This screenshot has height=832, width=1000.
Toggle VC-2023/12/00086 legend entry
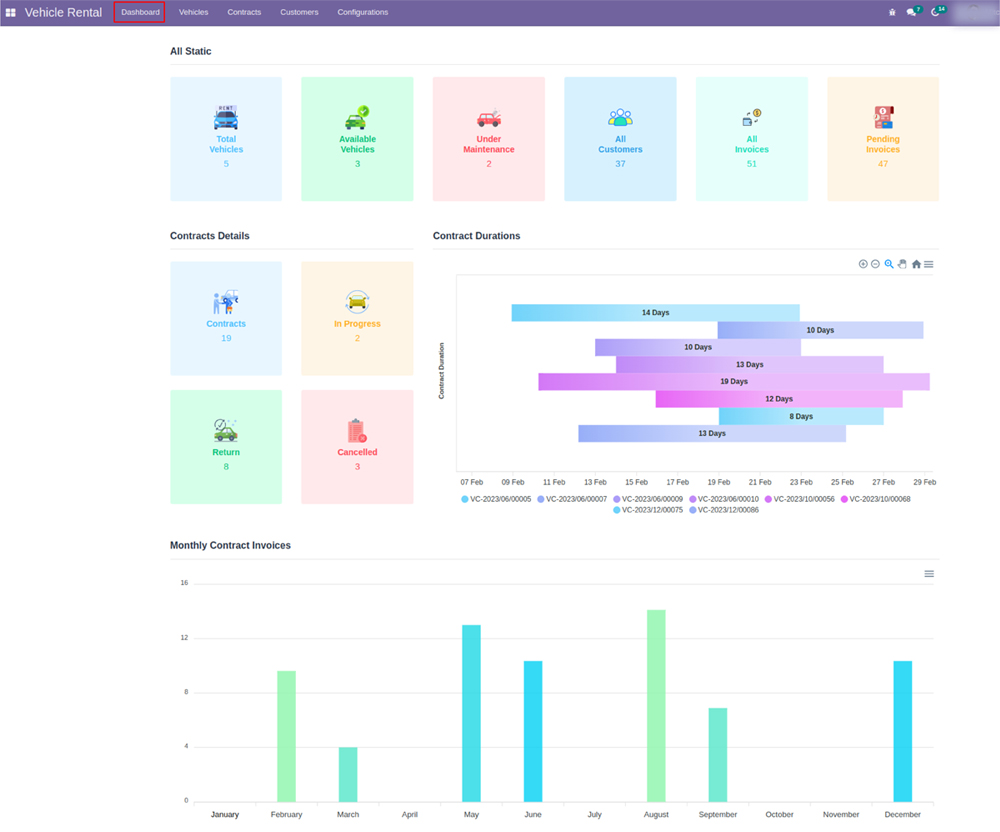point(724,510)
